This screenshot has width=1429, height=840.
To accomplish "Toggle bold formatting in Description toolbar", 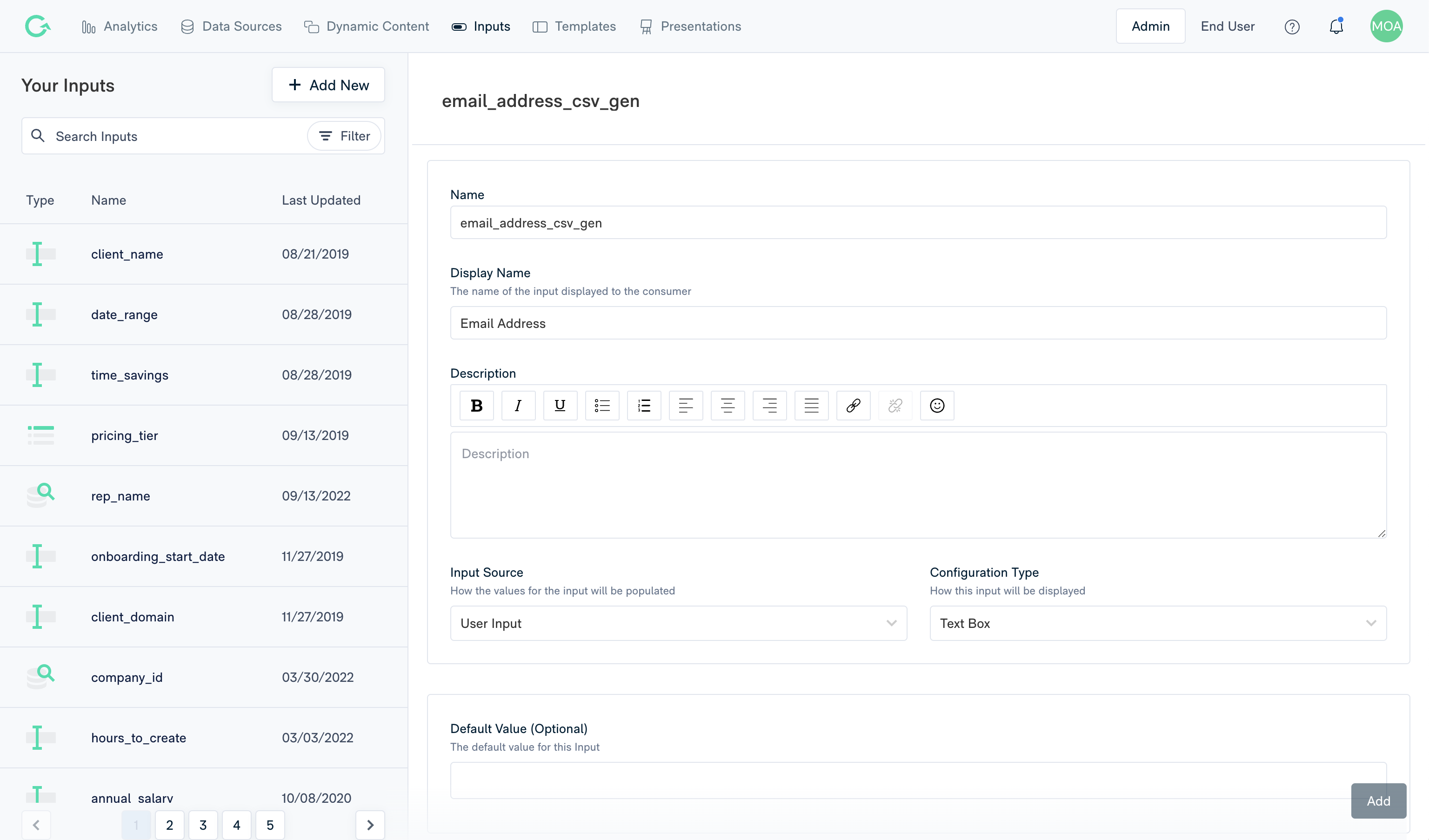I will click(x=476, y=406).
